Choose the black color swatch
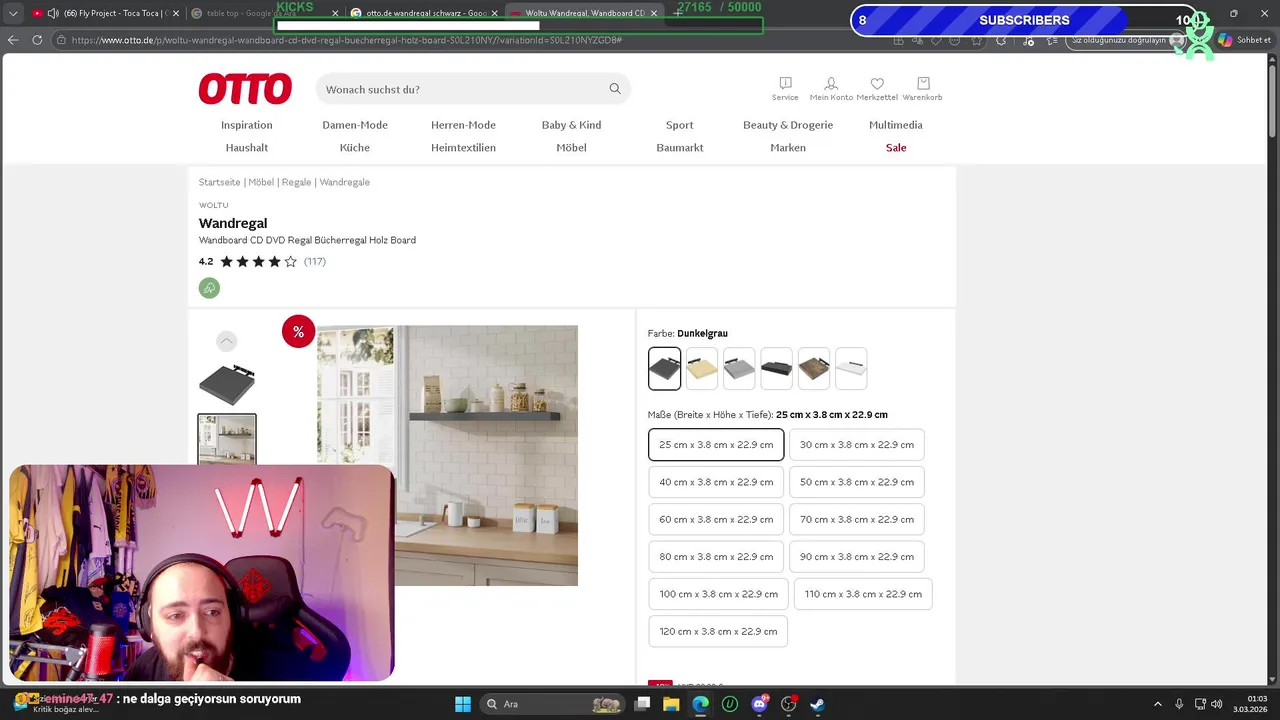1280x720 pixels. [x=776, y=369]
